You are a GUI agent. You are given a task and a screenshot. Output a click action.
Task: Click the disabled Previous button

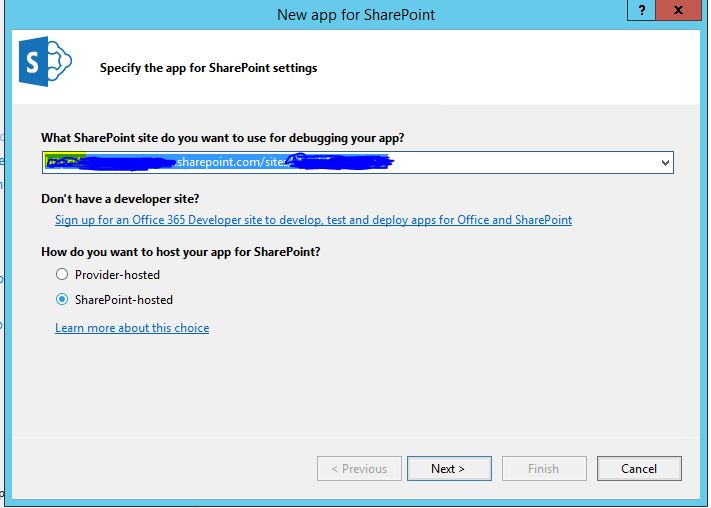click(x=359, y=469)
